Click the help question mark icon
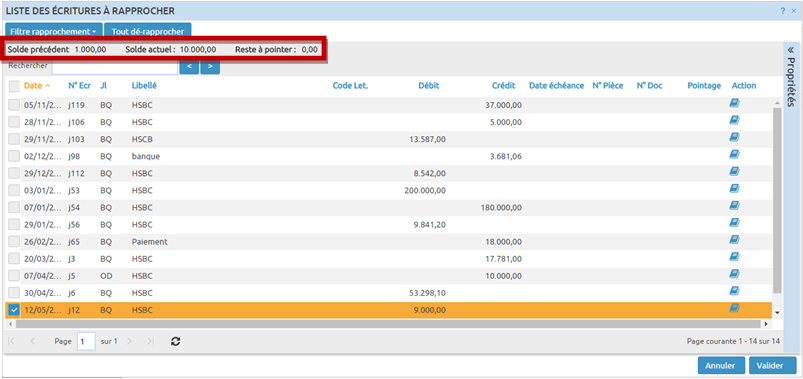The height and width of the screenshot is (379, 803). (783, 11)
